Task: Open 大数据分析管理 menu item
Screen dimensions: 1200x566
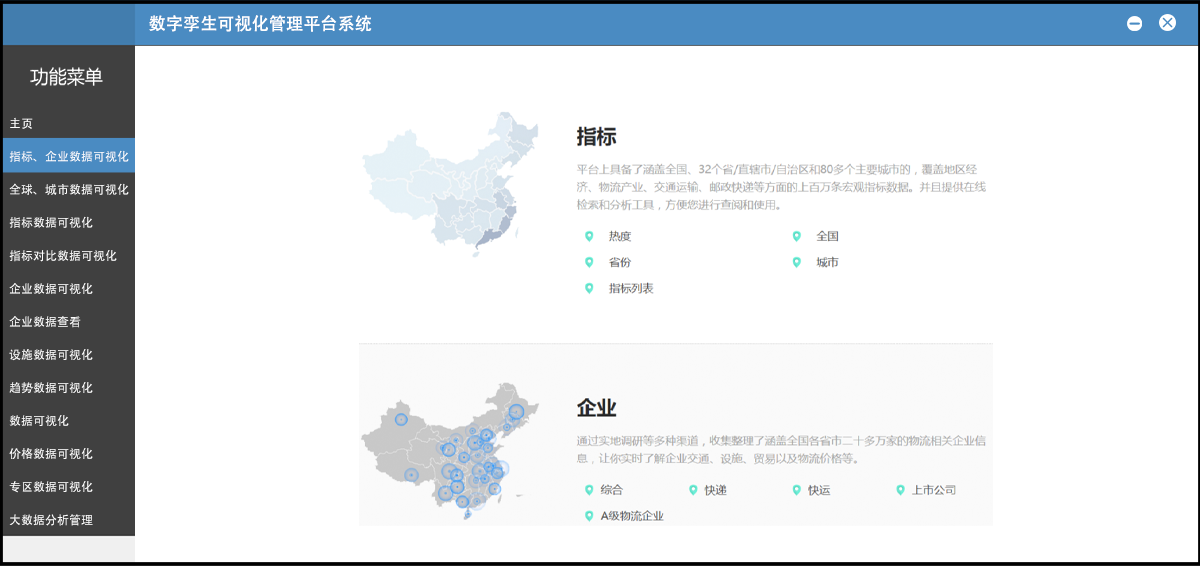Action: pyautogui.click(x=51, y=520)
